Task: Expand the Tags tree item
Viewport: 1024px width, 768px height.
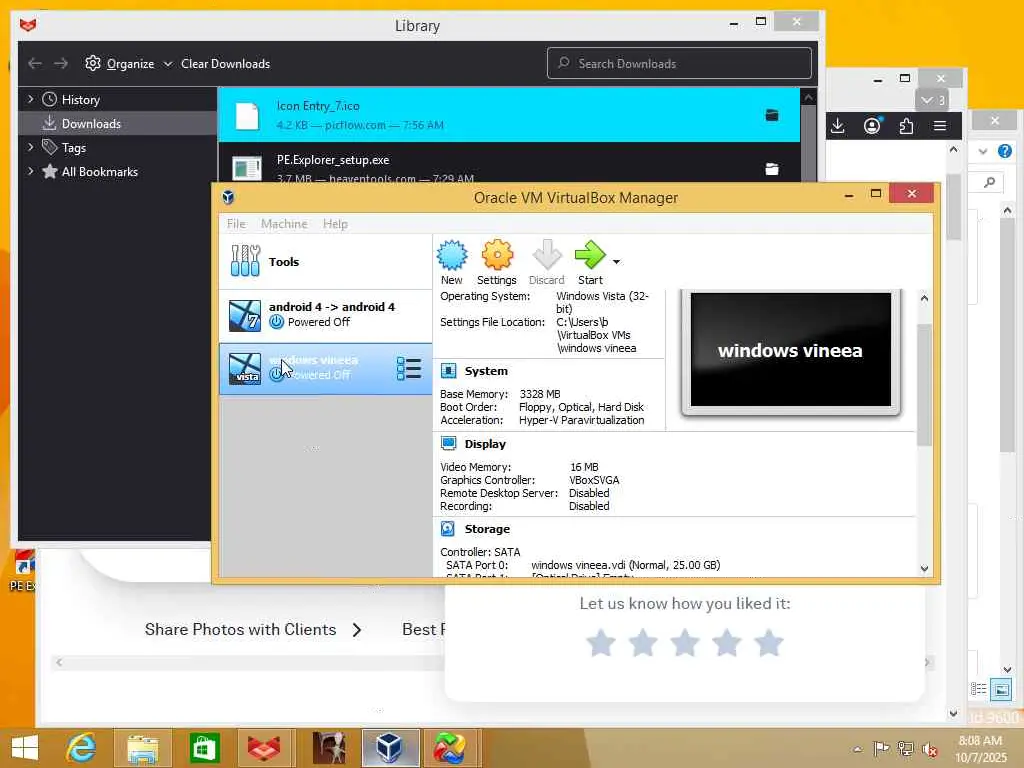Action: [x=30, y=148]
